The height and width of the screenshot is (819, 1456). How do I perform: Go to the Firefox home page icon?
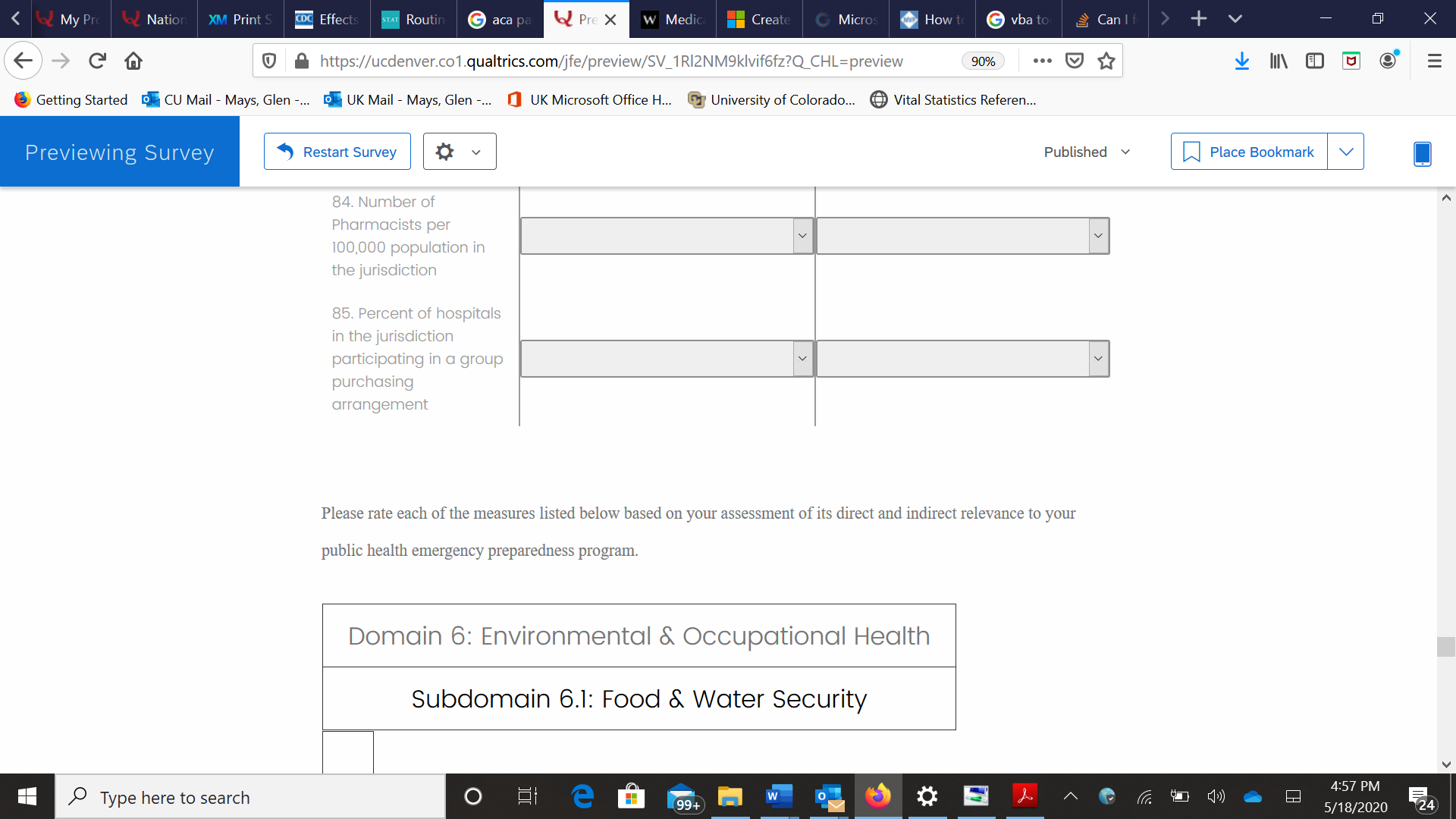tap(133, 61)
